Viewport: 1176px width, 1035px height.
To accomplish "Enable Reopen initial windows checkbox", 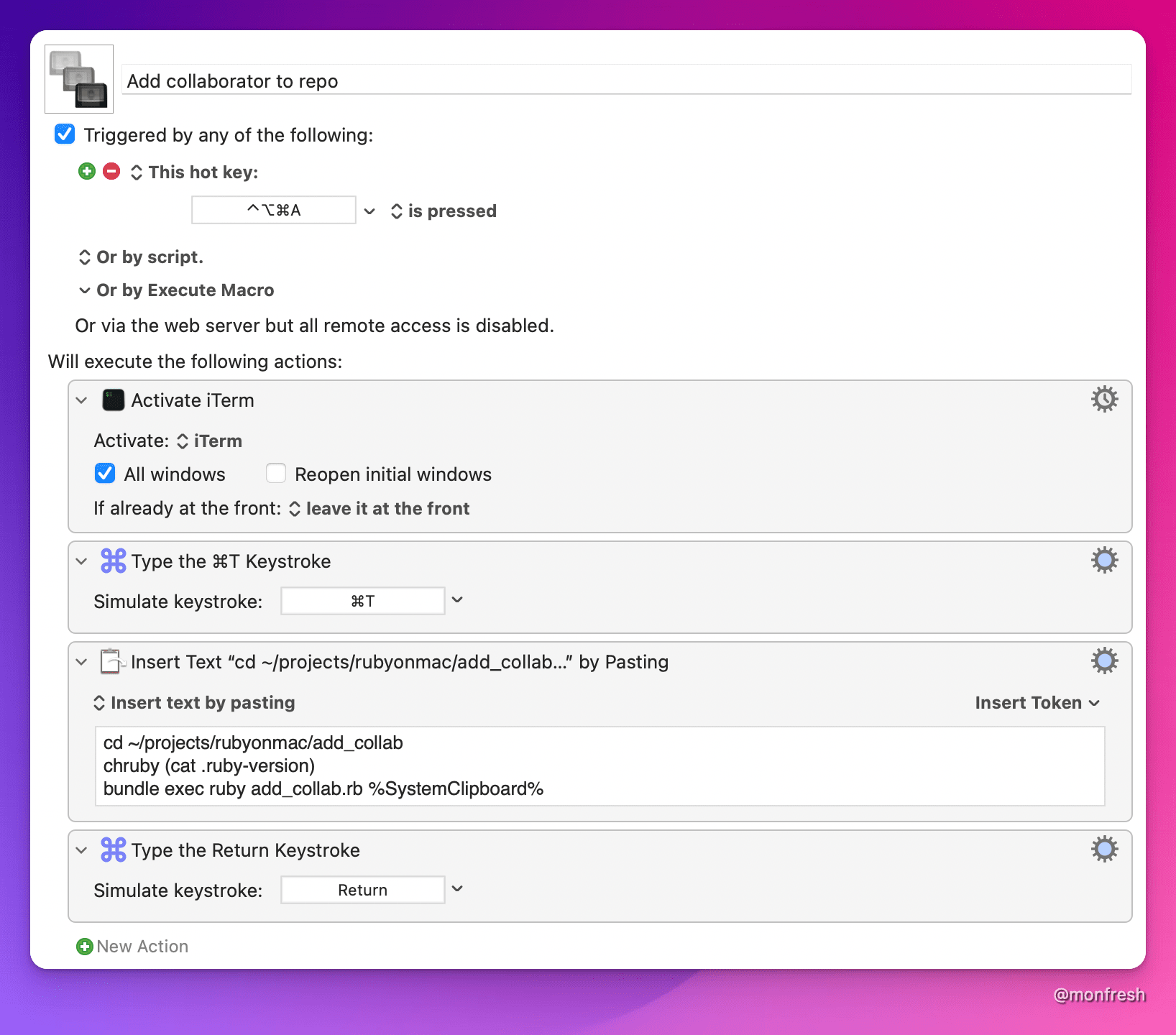I will point(276,474).
